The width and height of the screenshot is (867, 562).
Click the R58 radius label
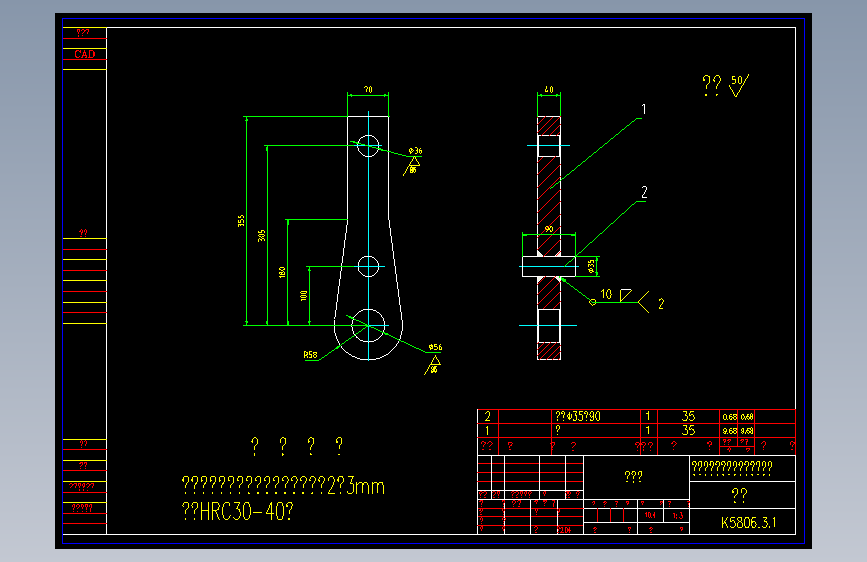[x=311, y=355]
